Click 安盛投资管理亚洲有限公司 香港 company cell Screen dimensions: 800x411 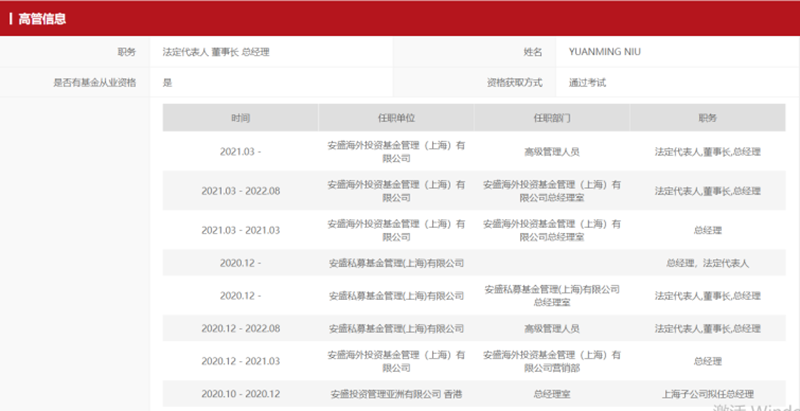pyautogui.click(x=396, y=394)
